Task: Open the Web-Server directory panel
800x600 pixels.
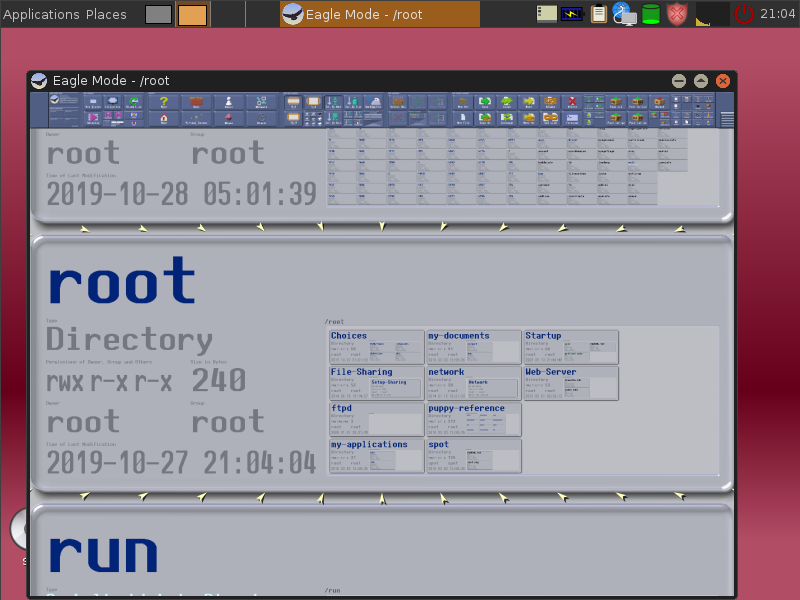Action: (571, 383)
